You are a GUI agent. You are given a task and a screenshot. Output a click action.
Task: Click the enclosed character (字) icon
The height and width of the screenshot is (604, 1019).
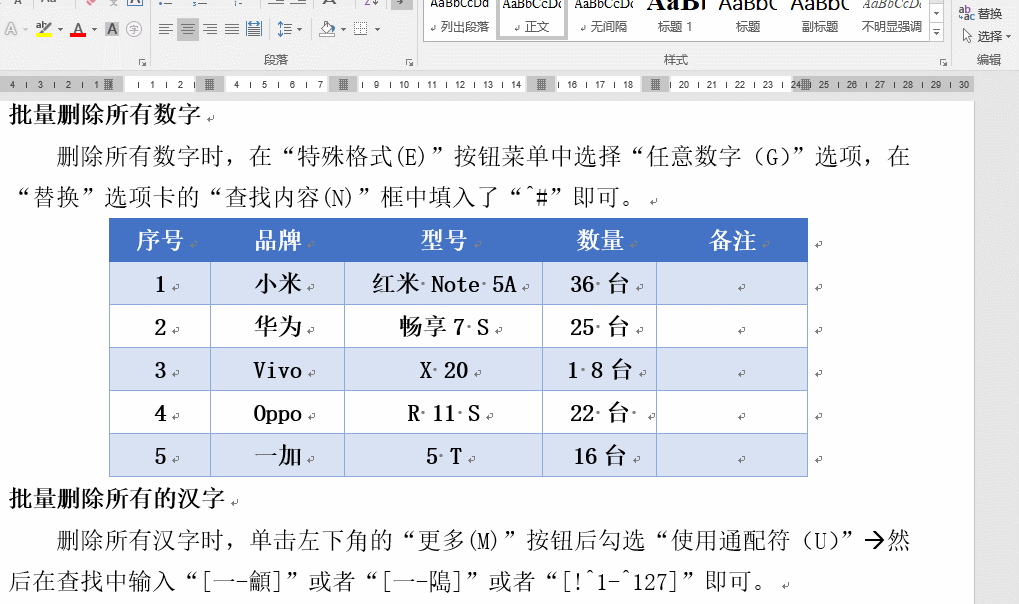click(x=134, y=29)
